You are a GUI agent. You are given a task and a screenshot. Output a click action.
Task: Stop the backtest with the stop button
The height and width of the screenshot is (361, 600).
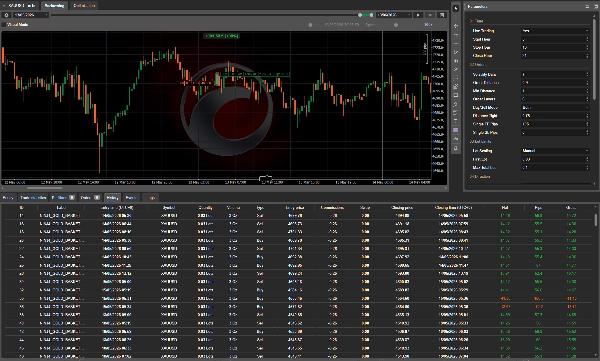pyautogui.click(x=430, y=15)
